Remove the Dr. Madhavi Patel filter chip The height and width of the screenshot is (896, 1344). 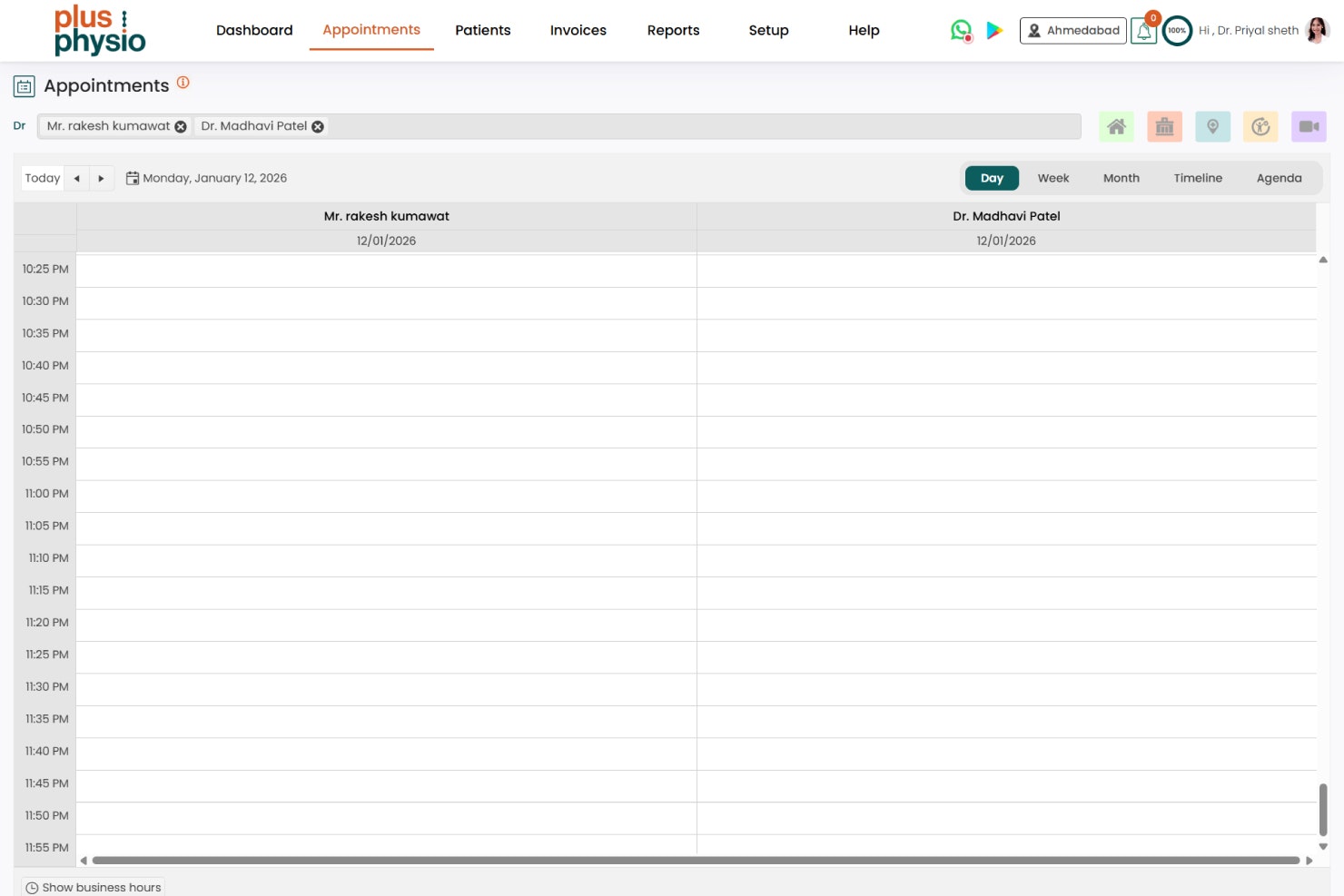point(317,126)
